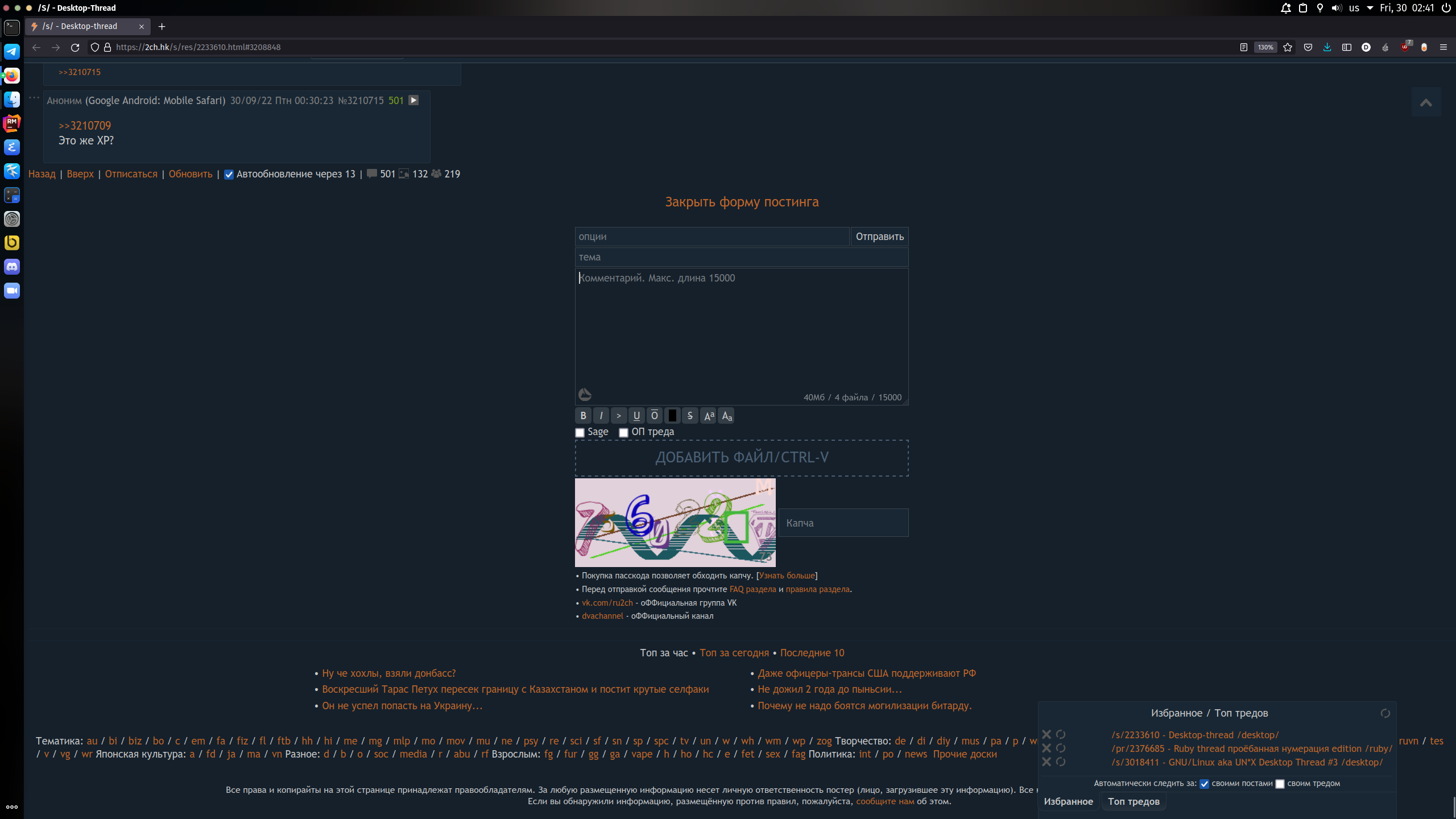Viewport: 1456px width, 819px height.
Task: Disable Автообновление checkbox
Action: click(x=229, y=175)
